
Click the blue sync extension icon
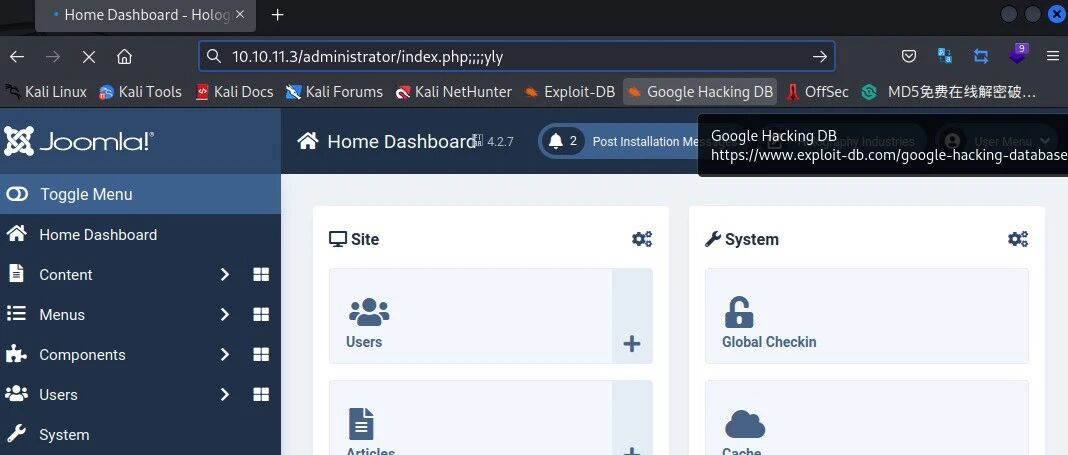click(x=981, y=57)
